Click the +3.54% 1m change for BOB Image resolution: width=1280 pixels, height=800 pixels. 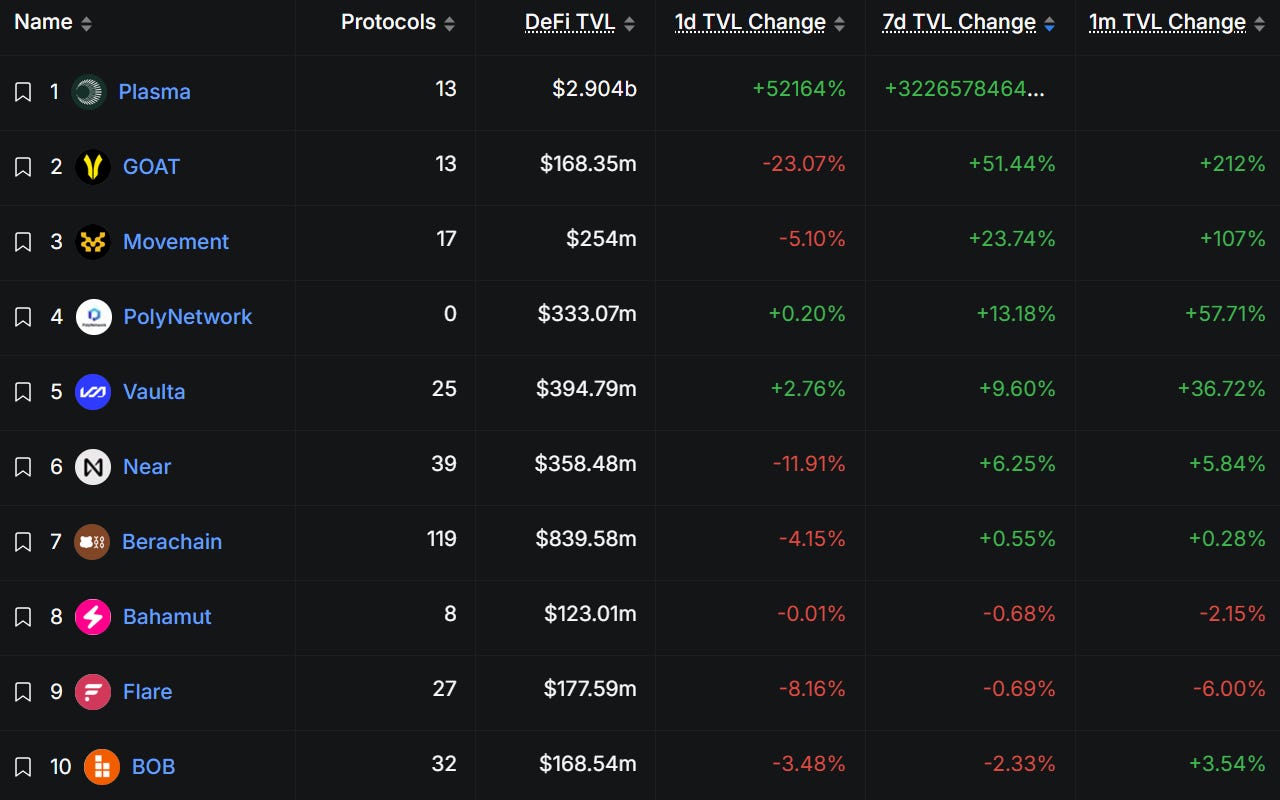[x=1227, y=764]
